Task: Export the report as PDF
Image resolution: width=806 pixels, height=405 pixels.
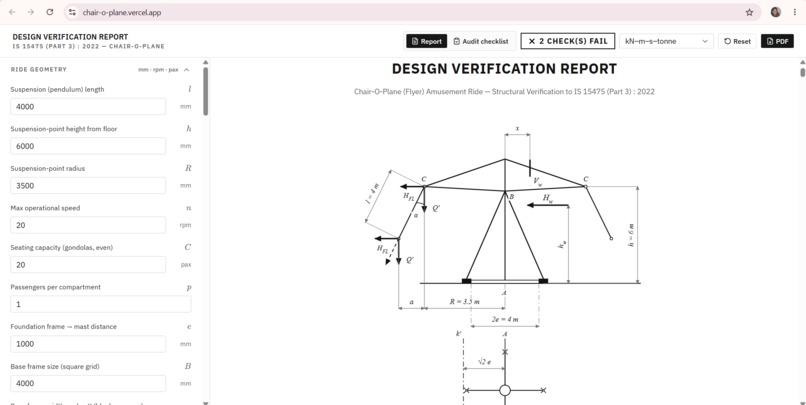Action: click(x=777, y=41)
